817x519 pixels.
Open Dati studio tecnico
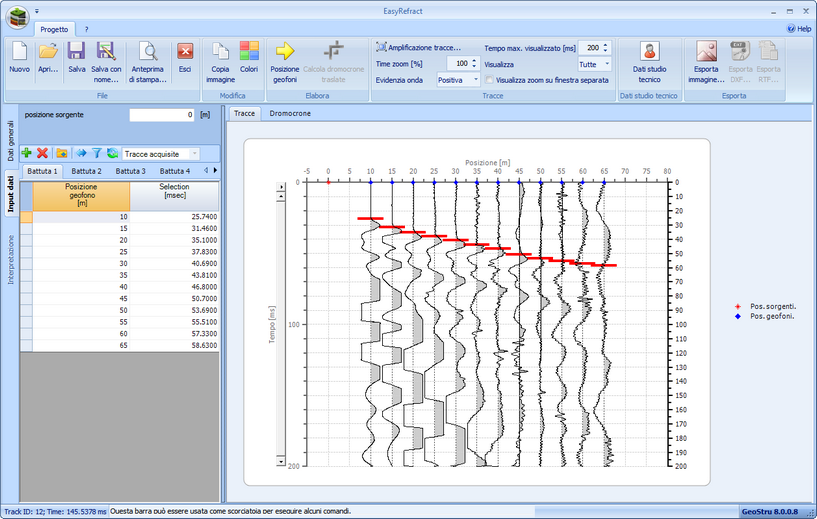[649, 51]
